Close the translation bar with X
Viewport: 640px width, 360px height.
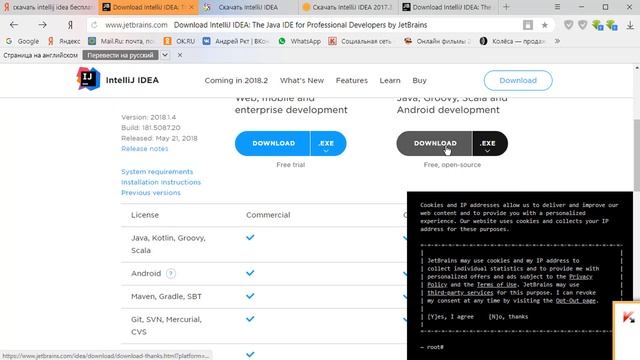[x=180, y=55]
